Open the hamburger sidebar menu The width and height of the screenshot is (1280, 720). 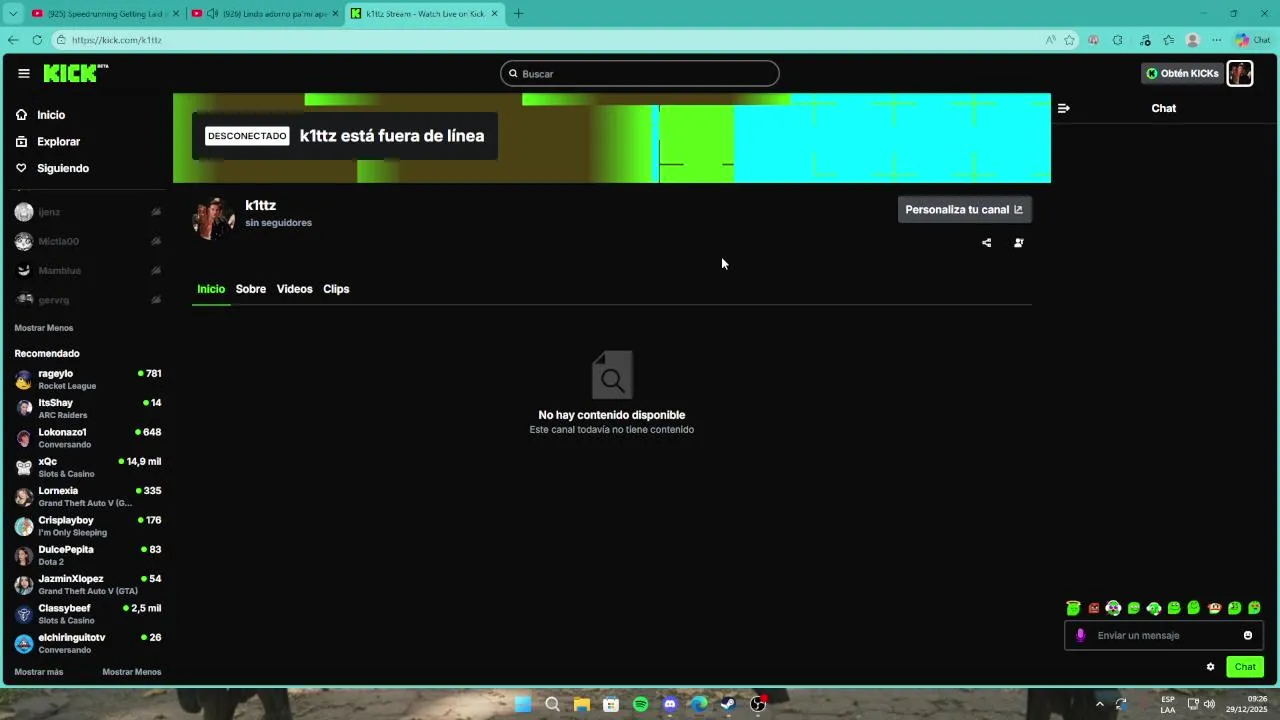click(x=24, y=73)
